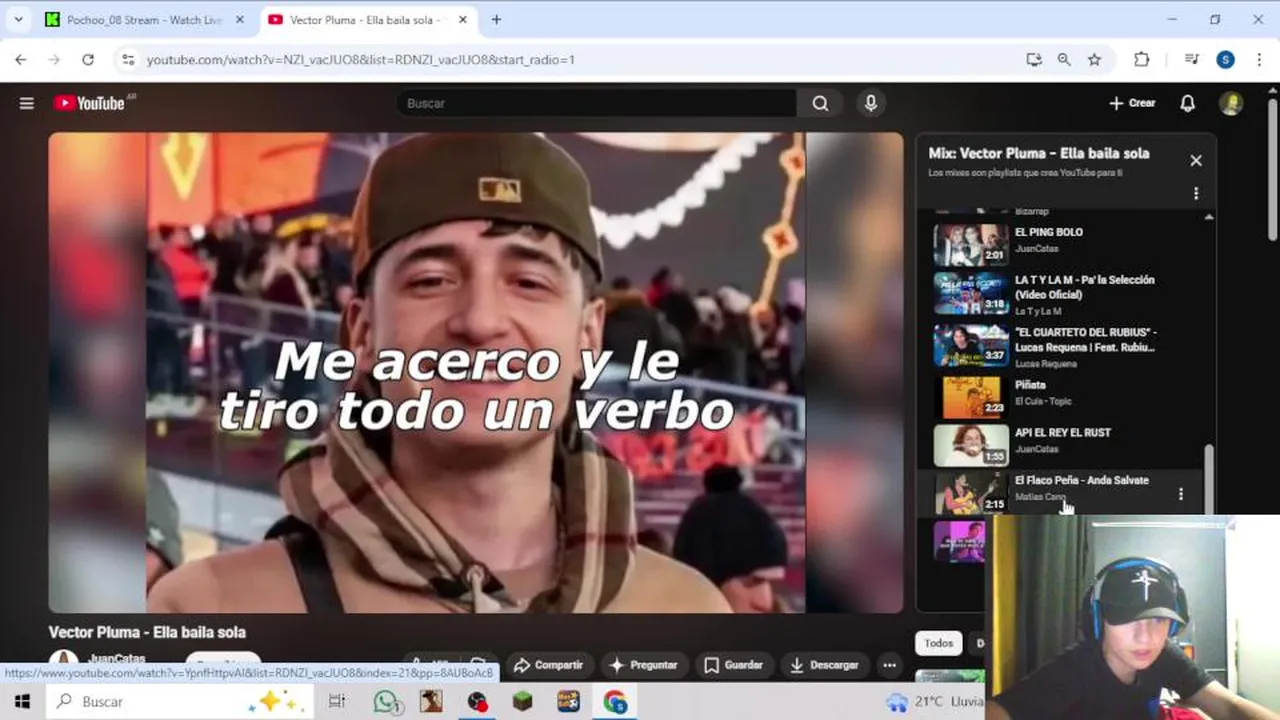Open a new Chrome tab
This screenshot has height=720, width=1280.
[x=496, y=19]
